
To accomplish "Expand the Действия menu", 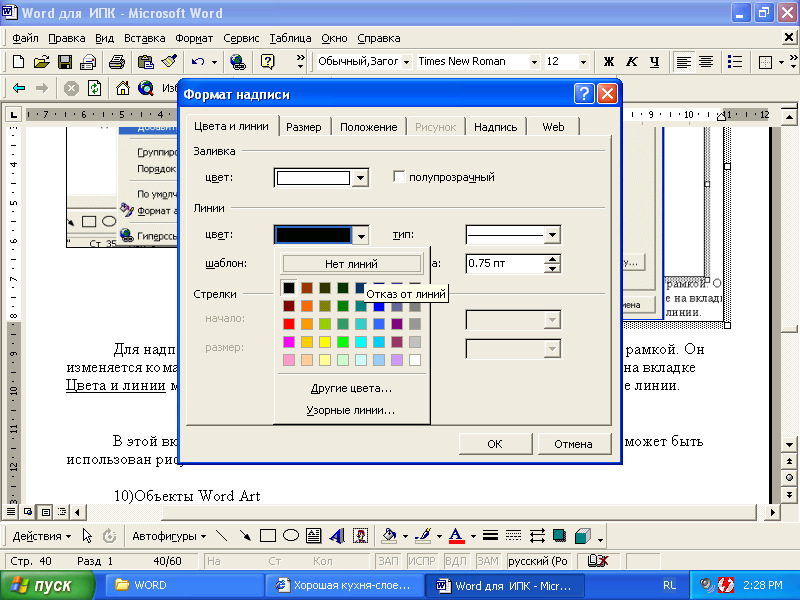I will tap(41, 536).
